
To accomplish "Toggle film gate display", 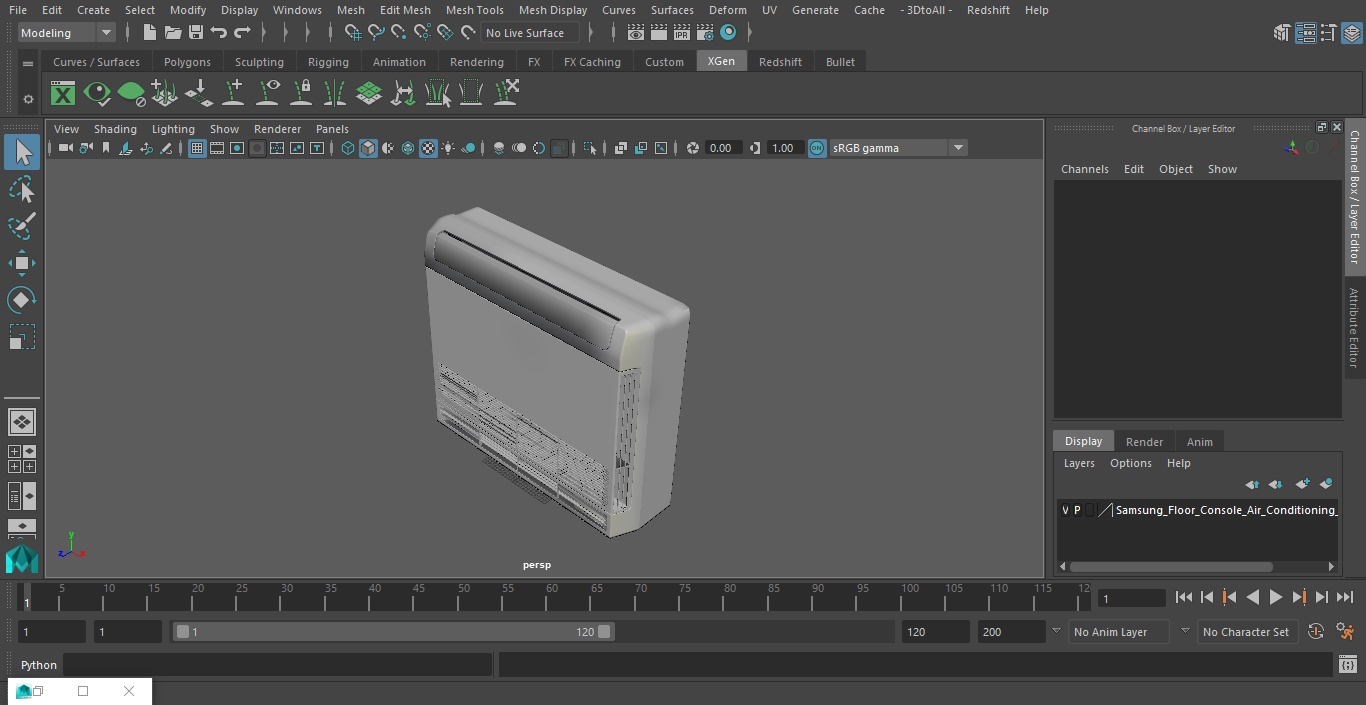I will 217,148.
